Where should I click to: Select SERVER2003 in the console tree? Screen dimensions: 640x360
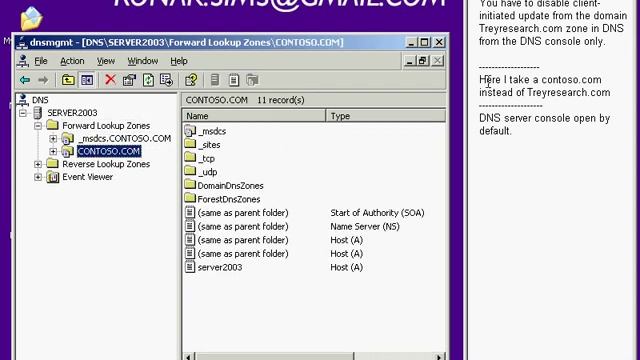coord(72,113)
